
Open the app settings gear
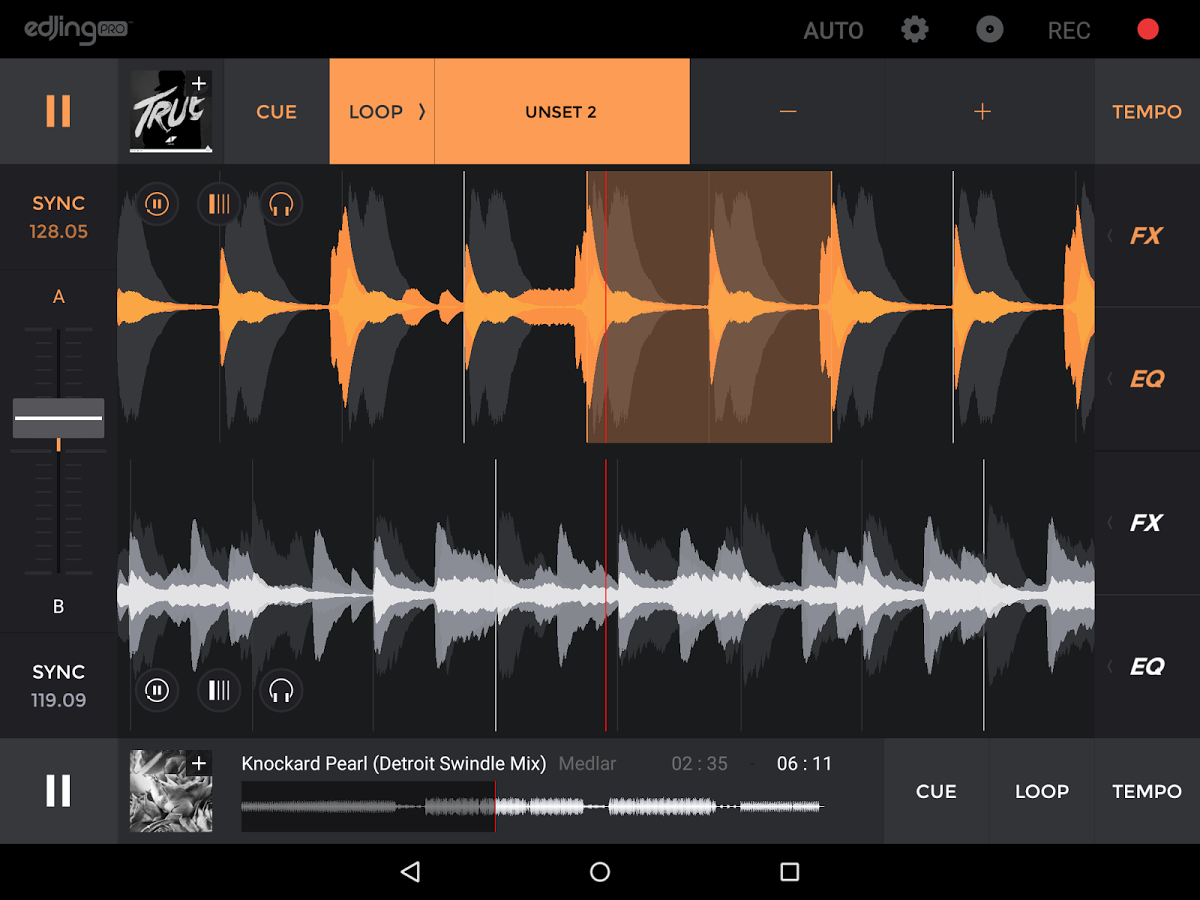click(914, 29)
